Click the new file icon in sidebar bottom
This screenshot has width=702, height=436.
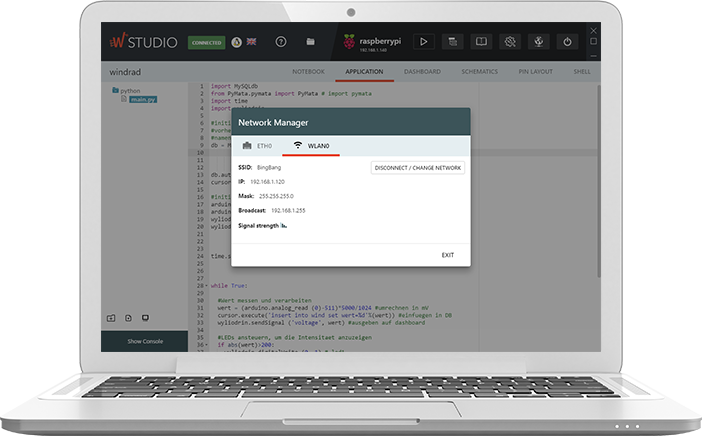(x=128, y=318)
